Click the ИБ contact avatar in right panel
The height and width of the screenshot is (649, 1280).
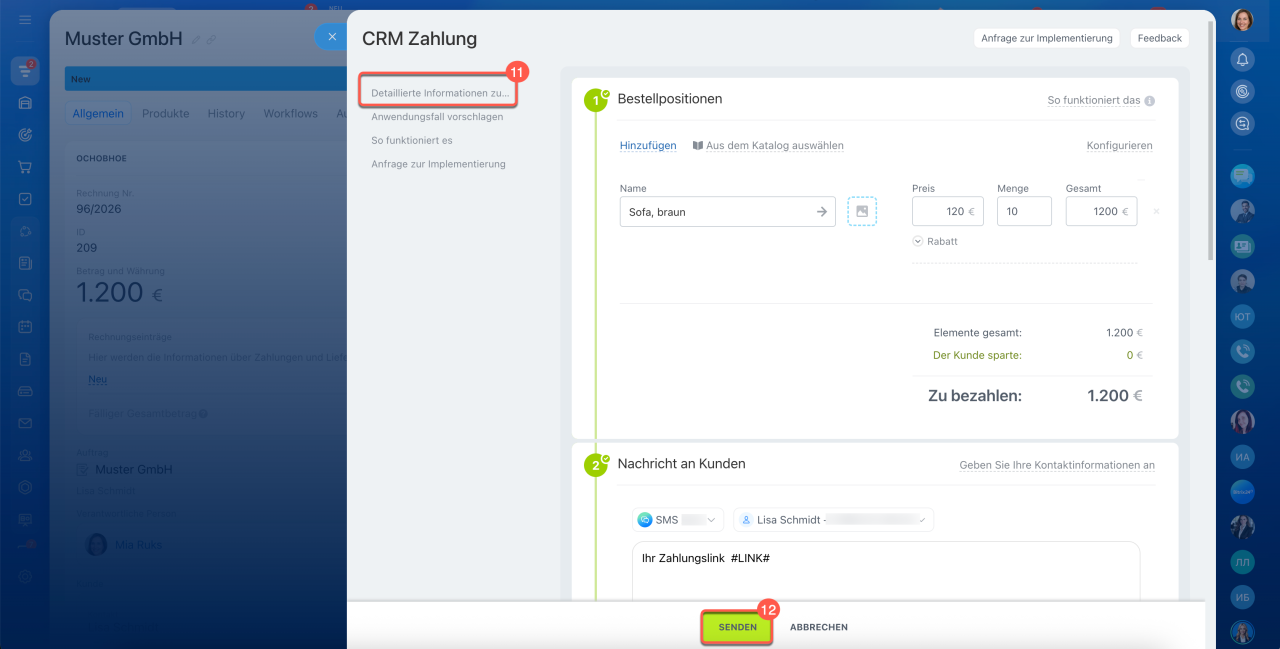[1243, 597]
